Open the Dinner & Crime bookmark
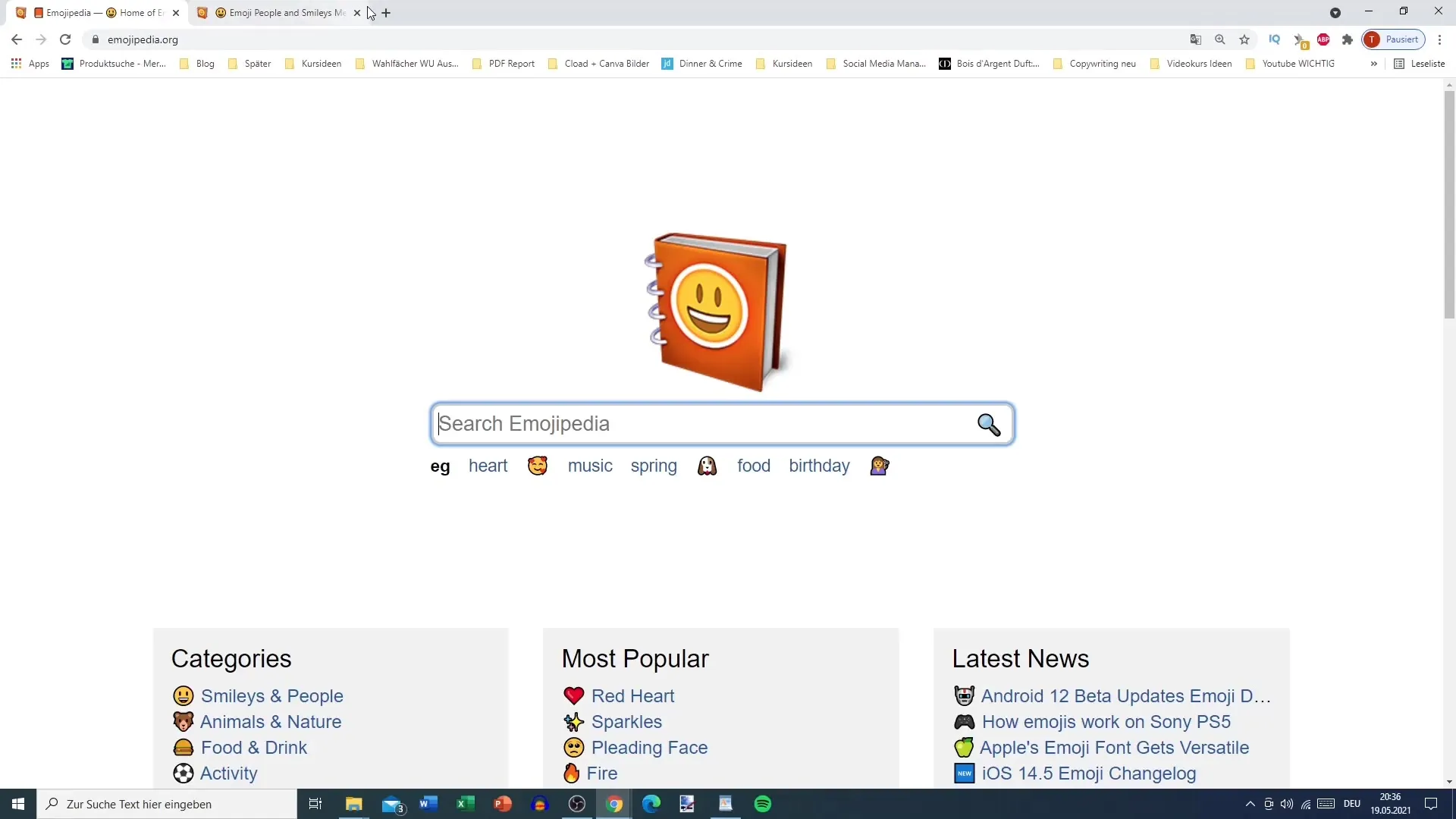The height and width of the screenshot is (819, 1456). coord(702,64)
